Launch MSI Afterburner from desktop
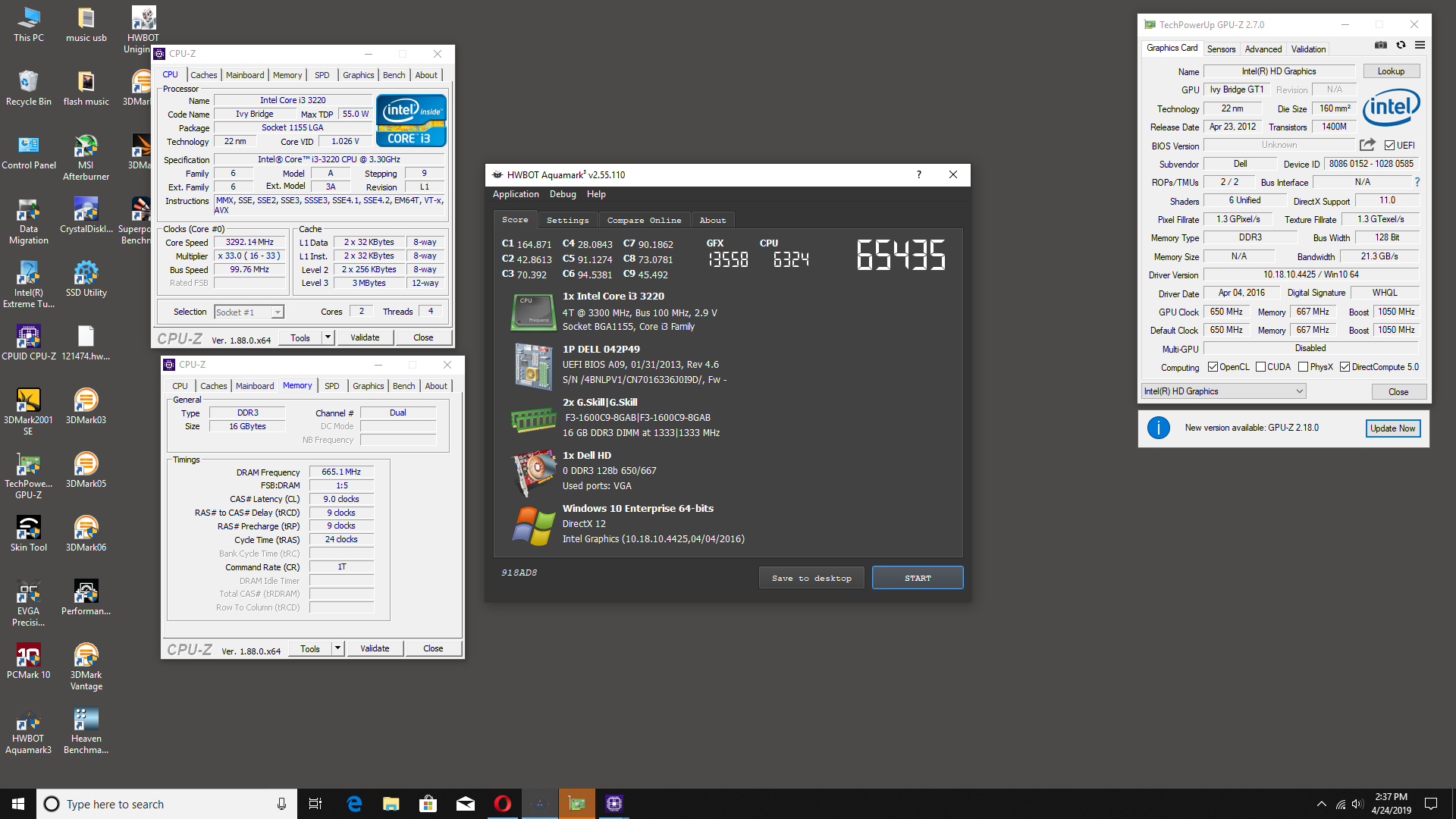 tap(86, 157)
